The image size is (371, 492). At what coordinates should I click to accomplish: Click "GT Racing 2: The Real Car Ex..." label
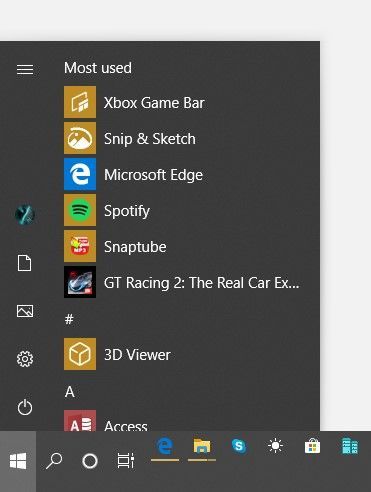[201, 283]
